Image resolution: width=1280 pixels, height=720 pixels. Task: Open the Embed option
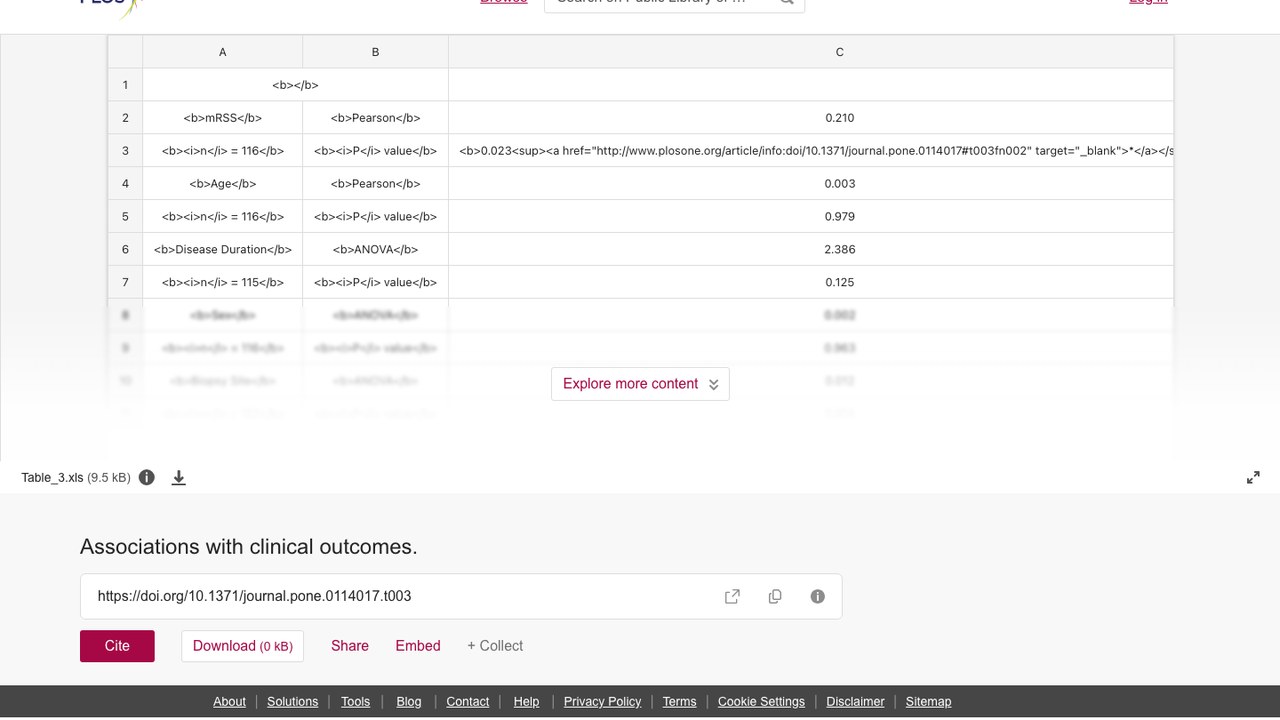(x=418, y=646)
